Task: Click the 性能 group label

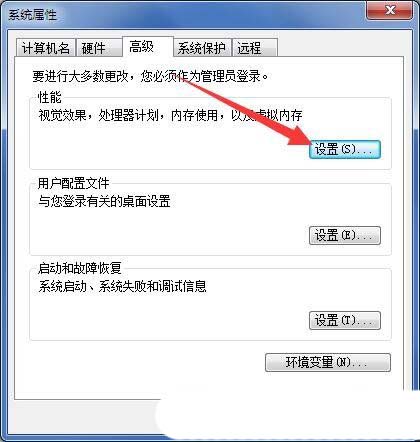Action: point(50,97)
